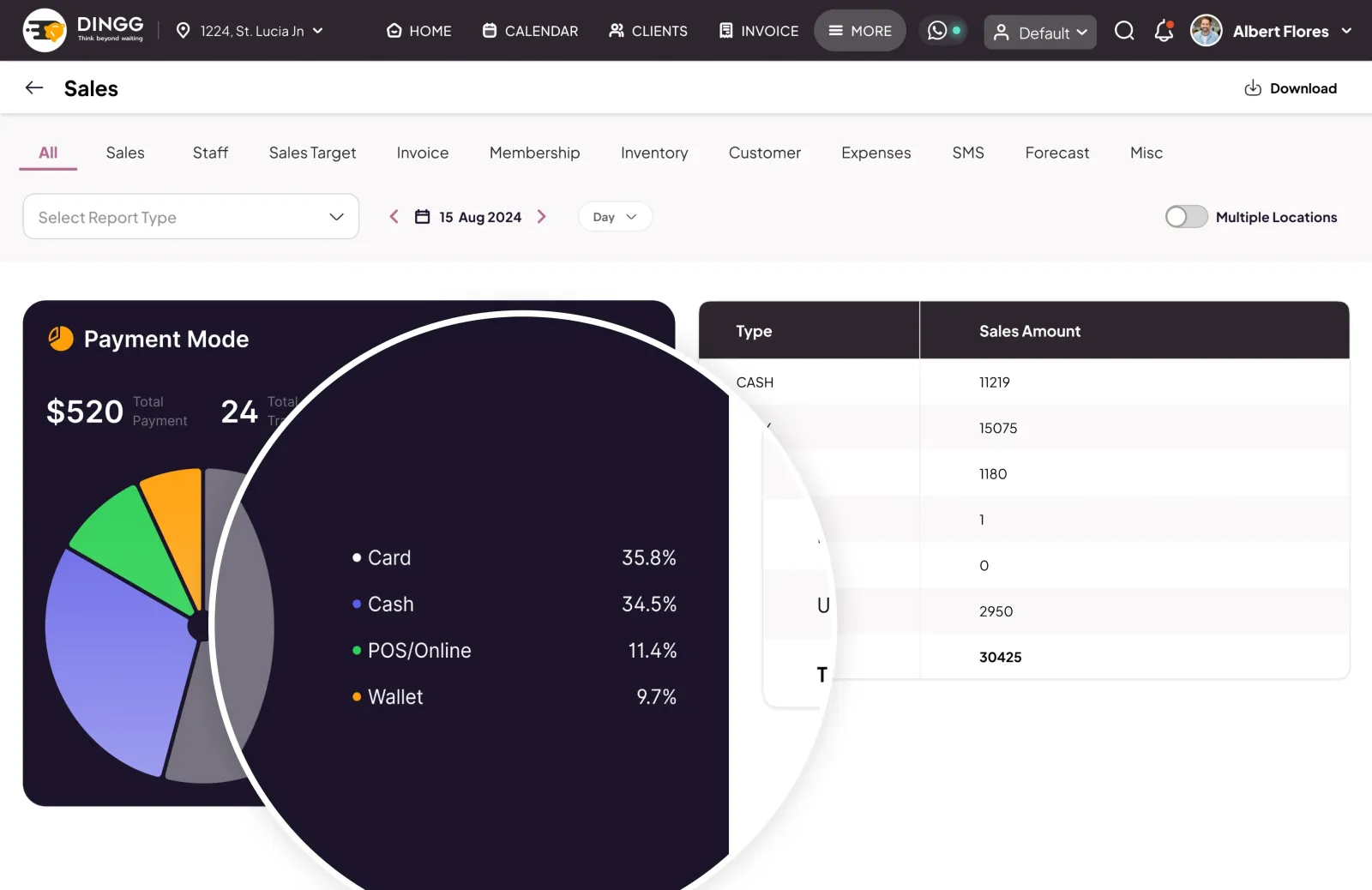Go to previous date with left chevron
The height and width of the screenshot is (890, 1372).
(x=394, y=217)
